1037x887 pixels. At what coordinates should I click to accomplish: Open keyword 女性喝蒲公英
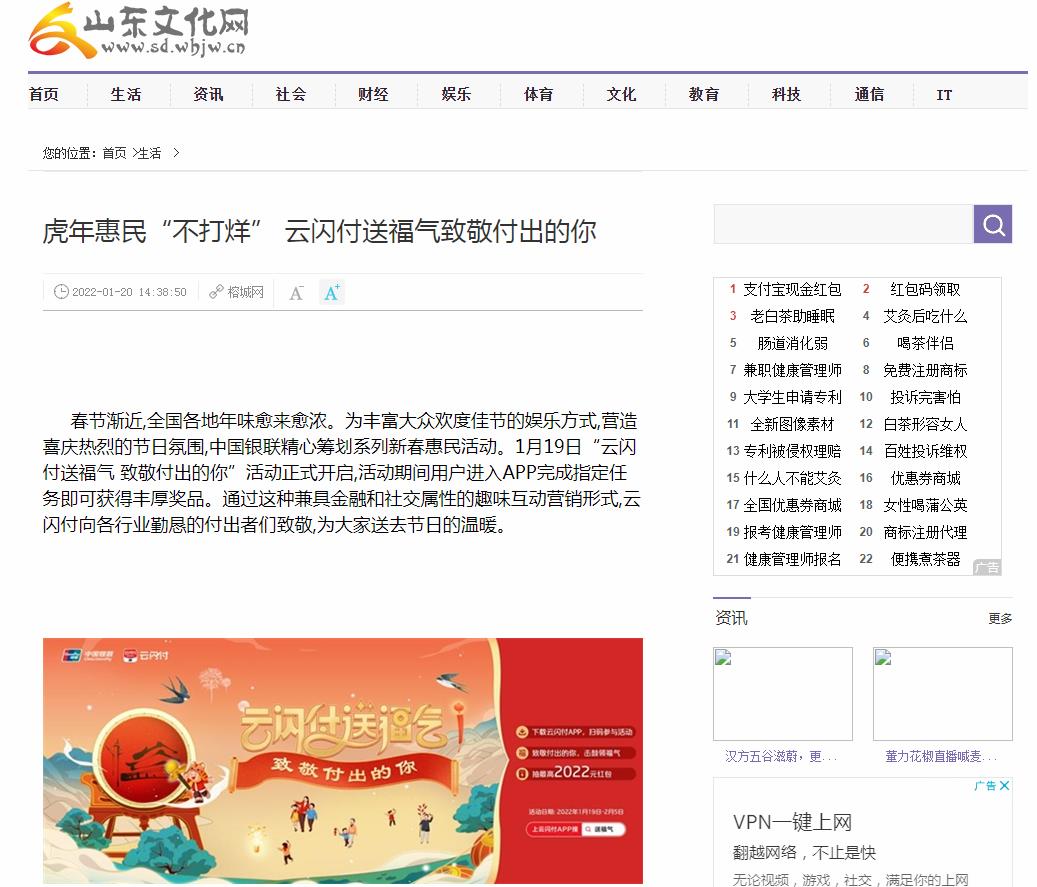point(925,505)
